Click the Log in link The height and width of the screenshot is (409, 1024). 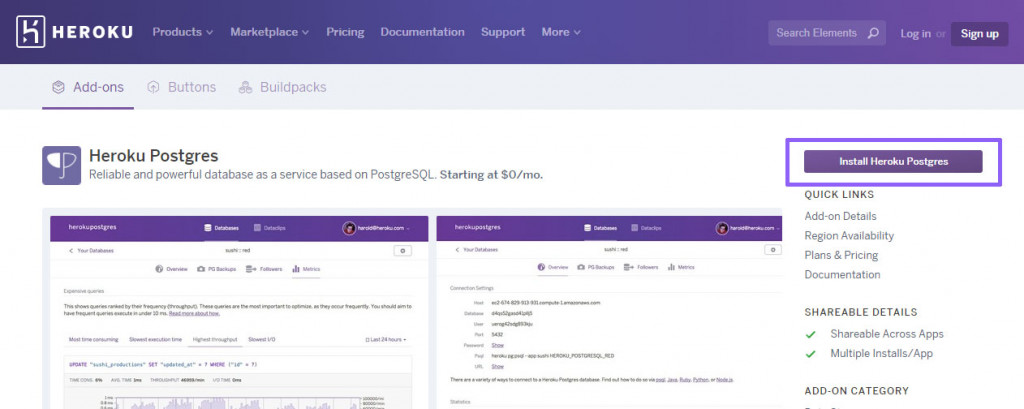click(x=916, y=33)
